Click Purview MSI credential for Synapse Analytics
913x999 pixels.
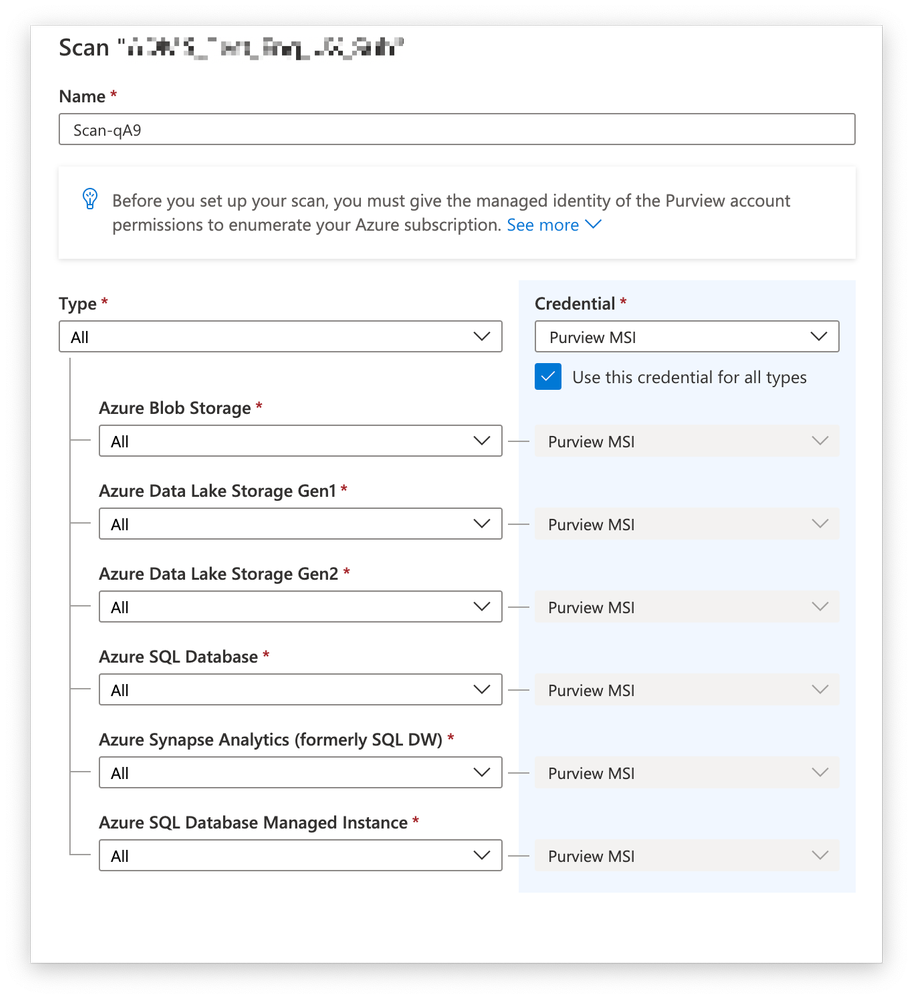coord(687,772)
